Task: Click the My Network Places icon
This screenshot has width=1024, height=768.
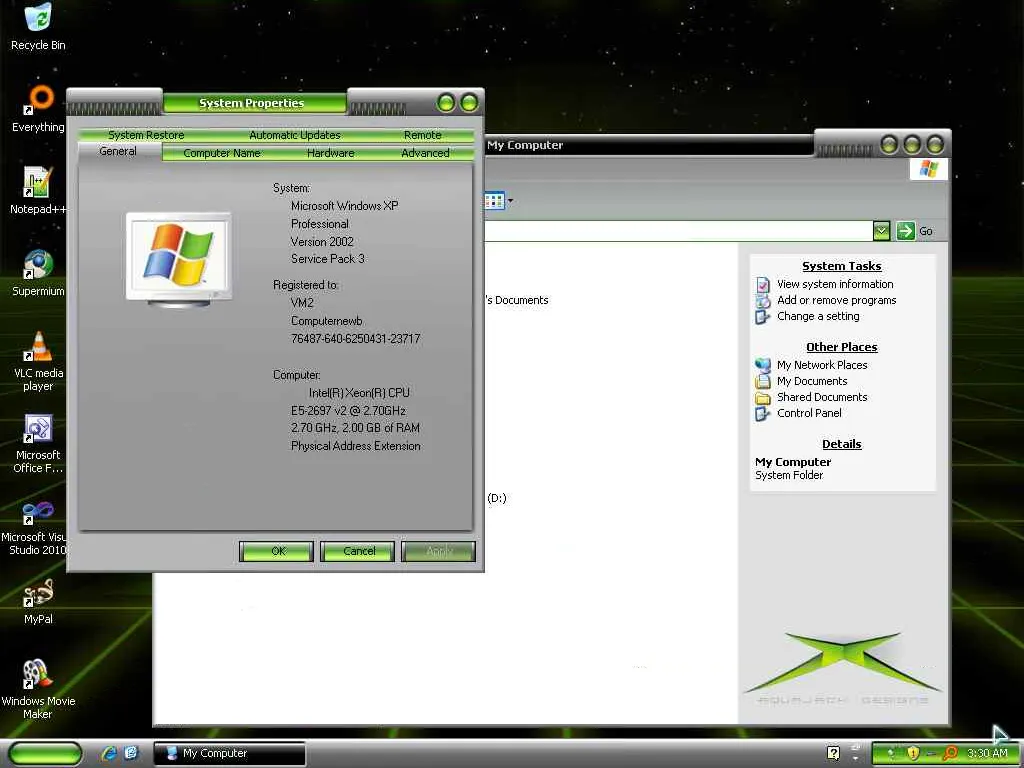Action: click(763, 365)
